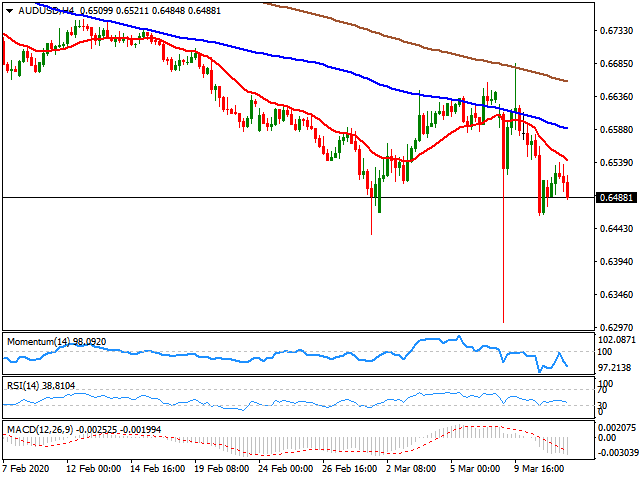Click the 19 Feb 08:00 time label
This screenshot has width=640, height=480.
222,469
